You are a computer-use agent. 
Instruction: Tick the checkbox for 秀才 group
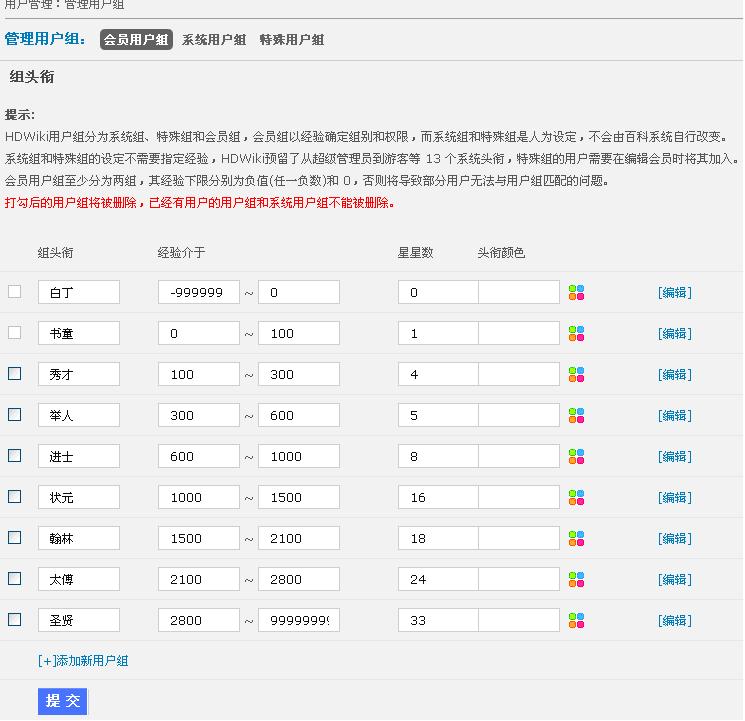[15, 374]
